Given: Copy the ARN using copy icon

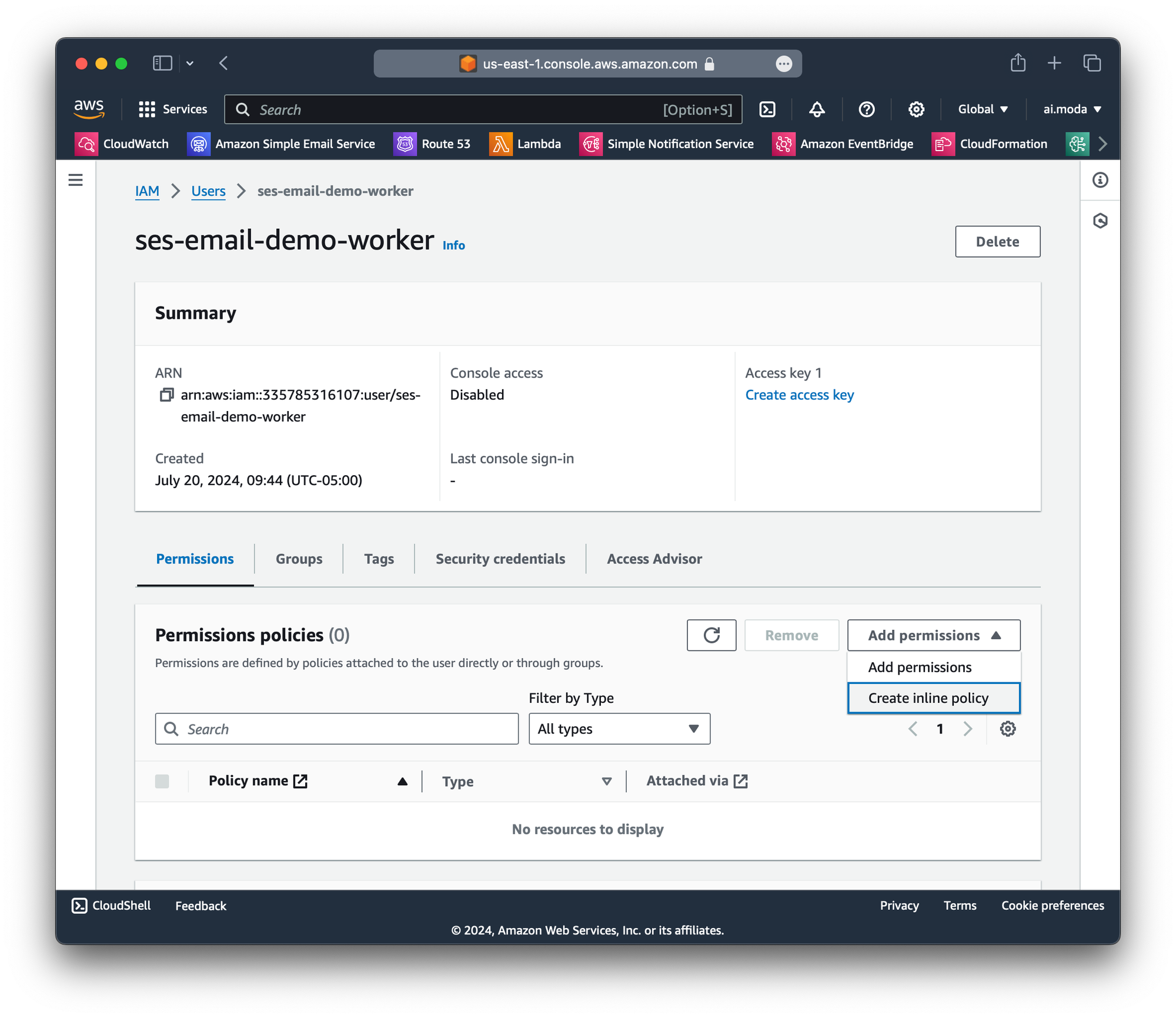Looking at the screenshot, I should (166, 395).
